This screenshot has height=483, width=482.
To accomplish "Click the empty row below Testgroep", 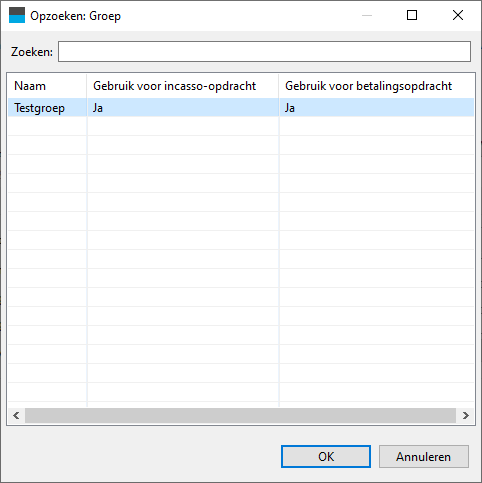I will [x=241, y=126].
